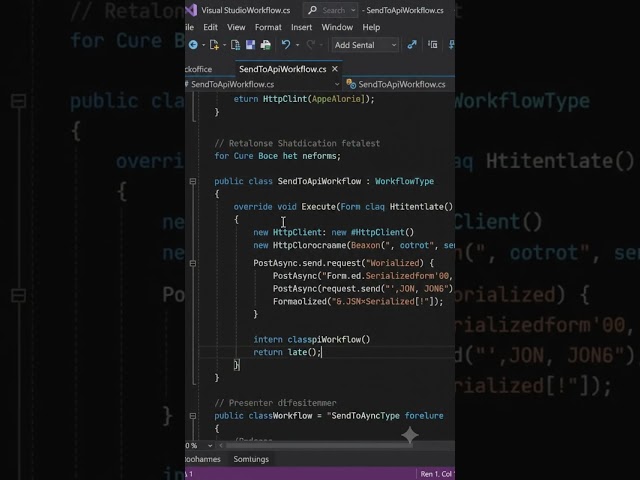Click the blue diagonal arrow toolbar icon
Viewport: 640px width, 480px height.
point(412,44)
